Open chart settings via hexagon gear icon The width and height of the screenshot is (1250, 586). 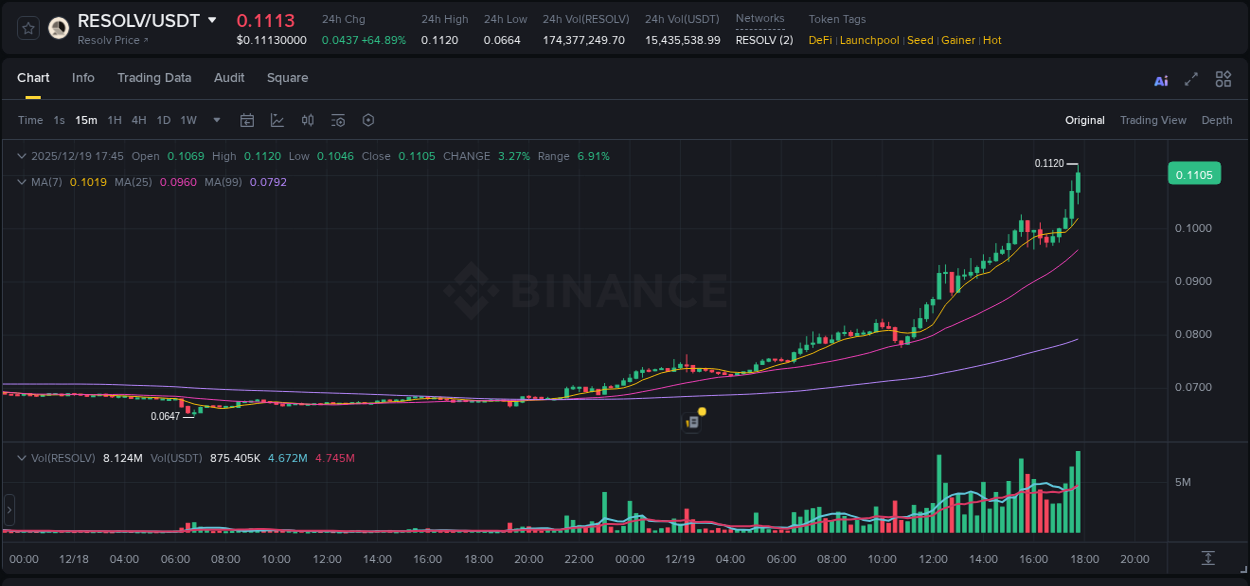(x=368, y=120)
